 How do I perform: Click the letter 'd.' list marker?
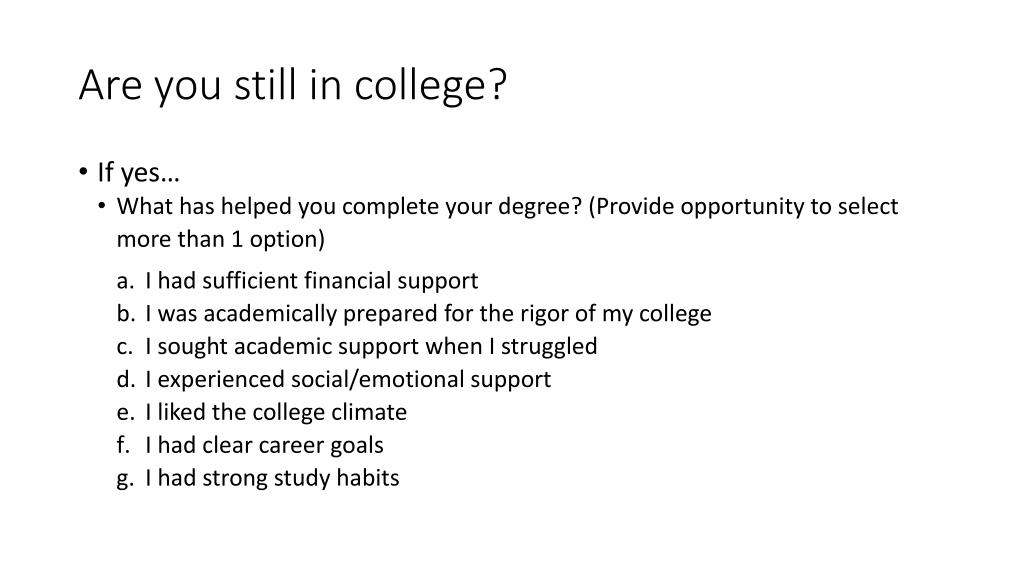pos(126,379)
